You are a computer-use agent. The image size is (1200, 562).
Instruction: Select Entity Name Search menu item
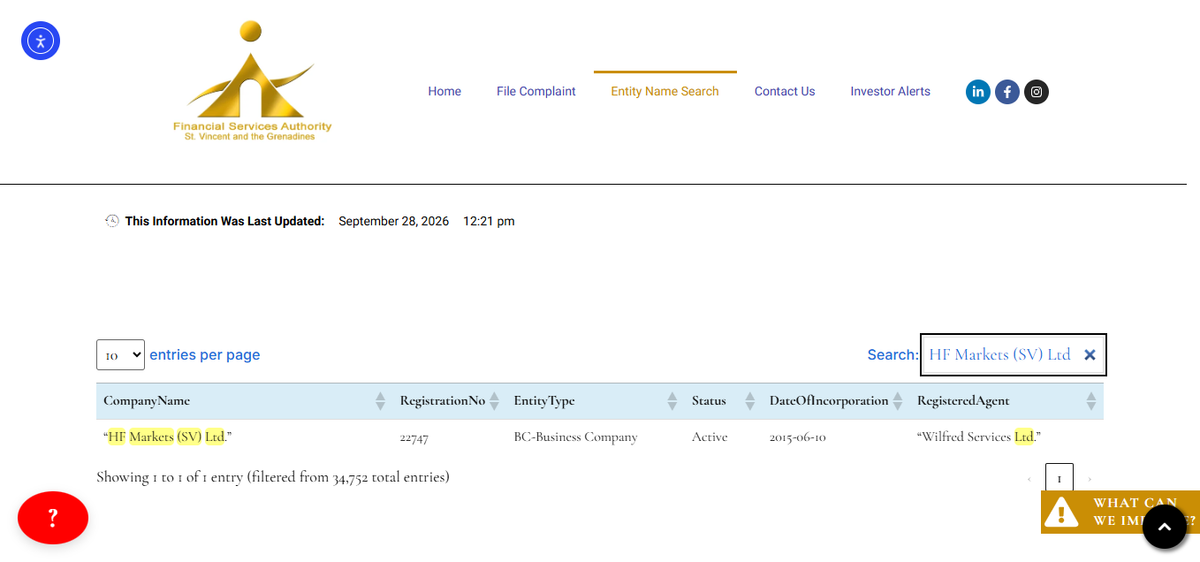(665, 91)
